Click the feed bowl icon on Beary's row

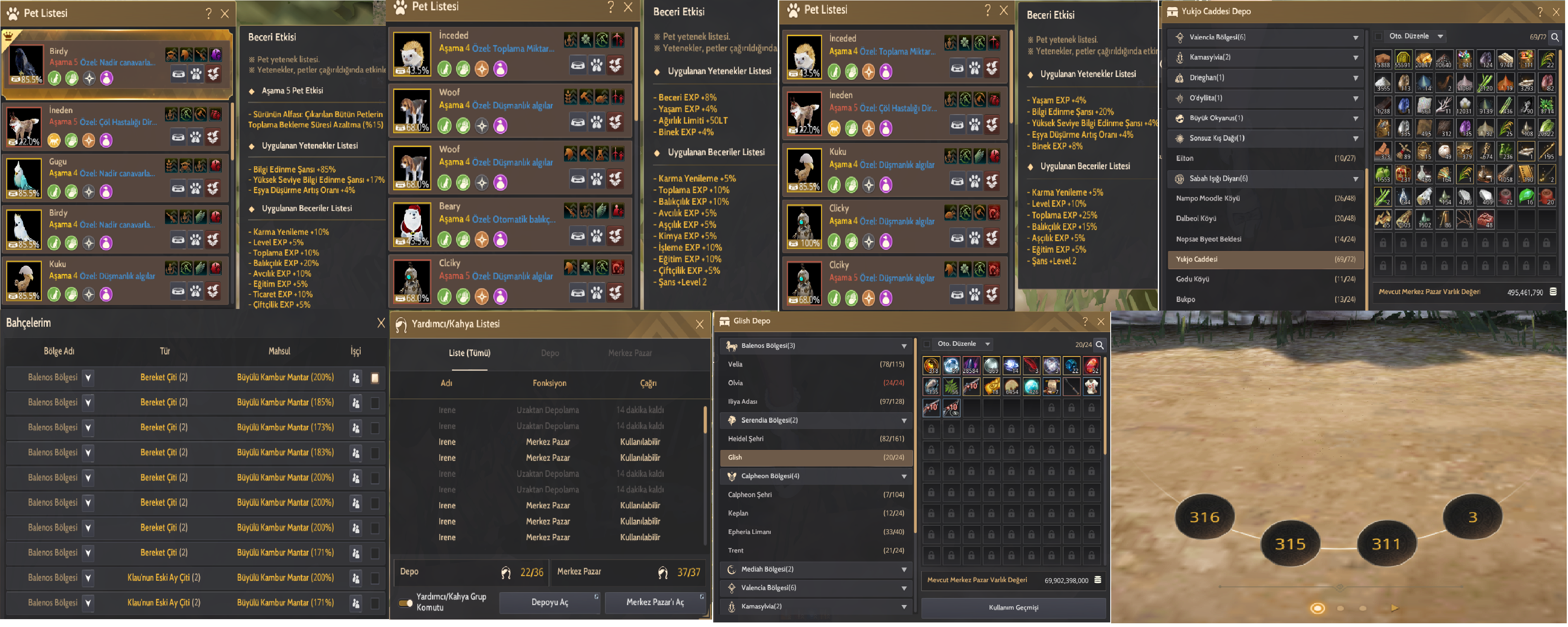(x=578, y=236)
